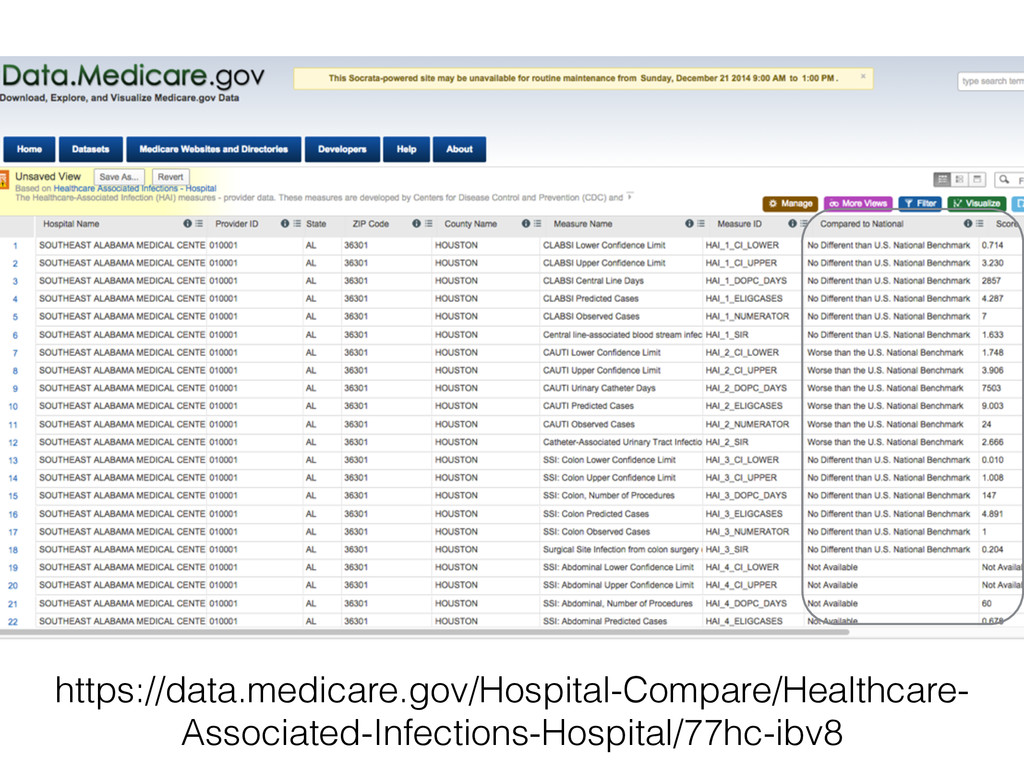
Task: Focus the type search term field
Action: point(991,81)
